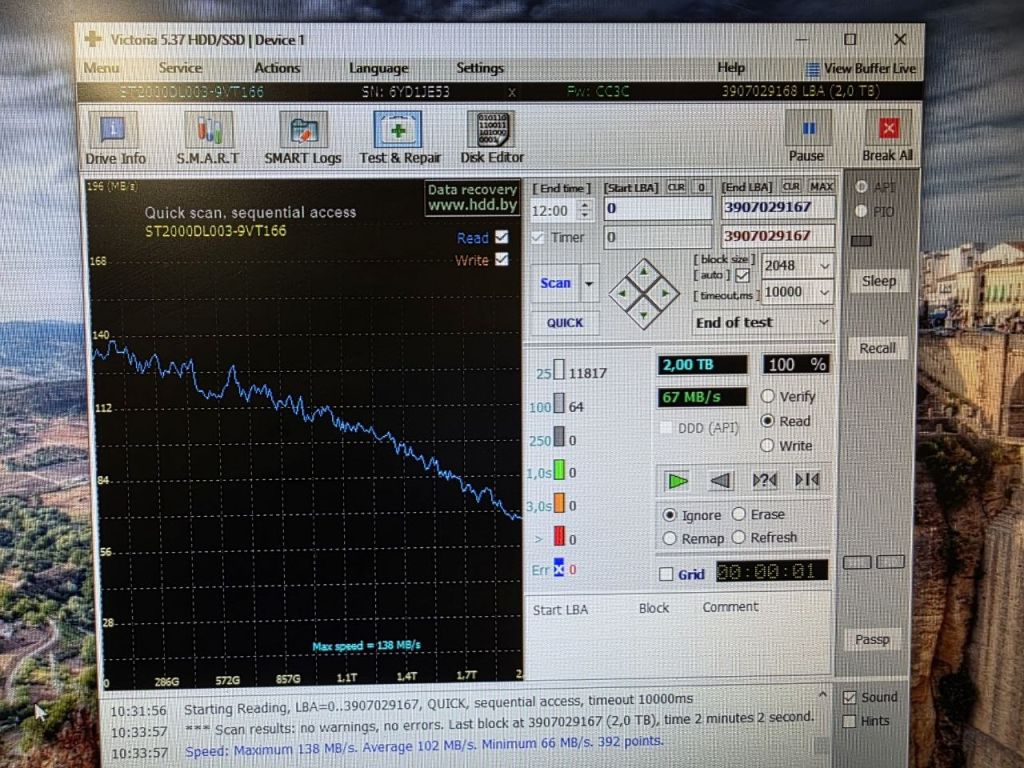Open the Language menu

click(x=379, y=68)
